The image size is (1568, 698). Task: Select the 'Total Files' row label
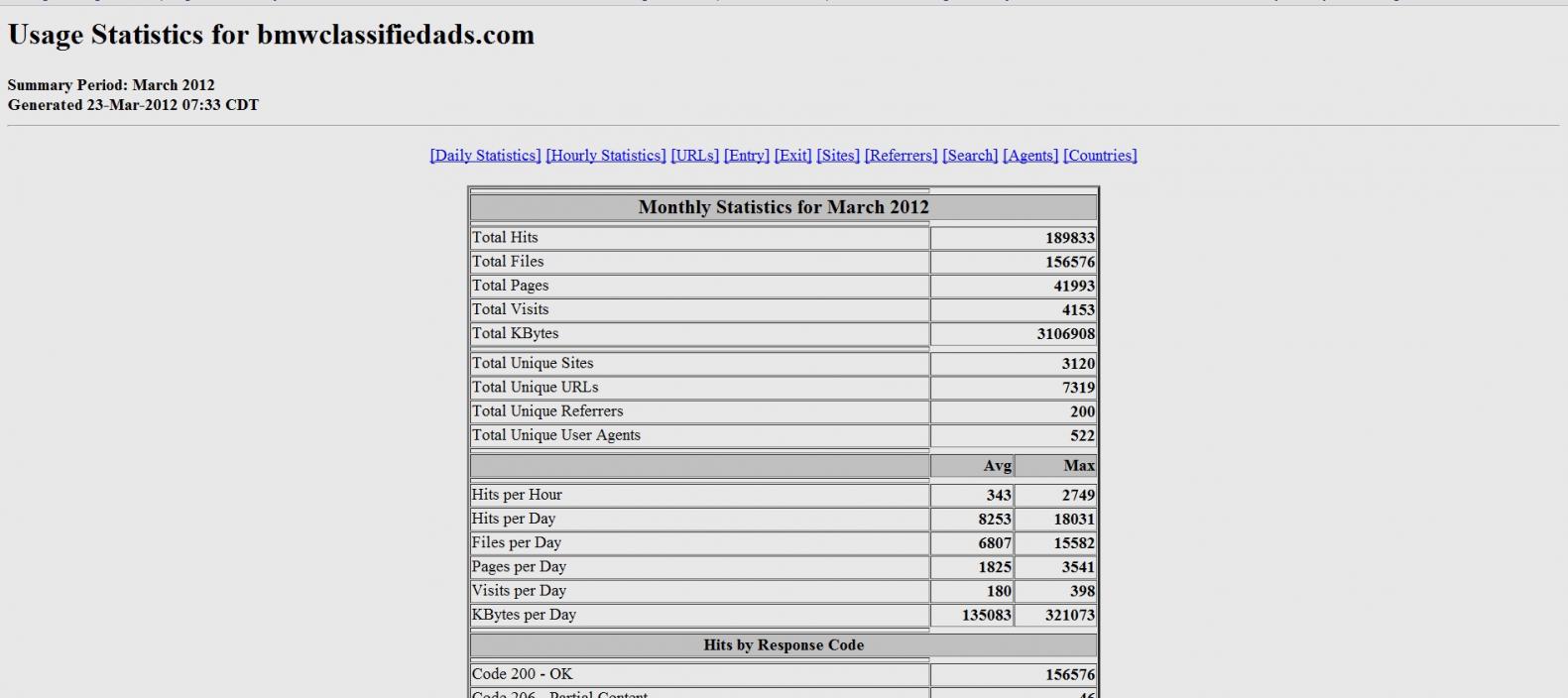(x=508, y=262)
